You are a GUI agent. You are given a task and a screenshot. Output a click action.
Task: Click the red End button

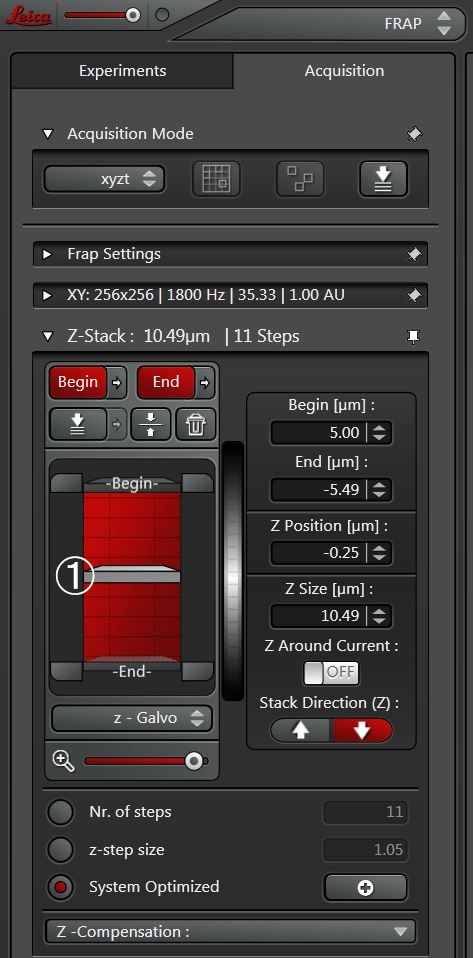[x=166, y=382]
